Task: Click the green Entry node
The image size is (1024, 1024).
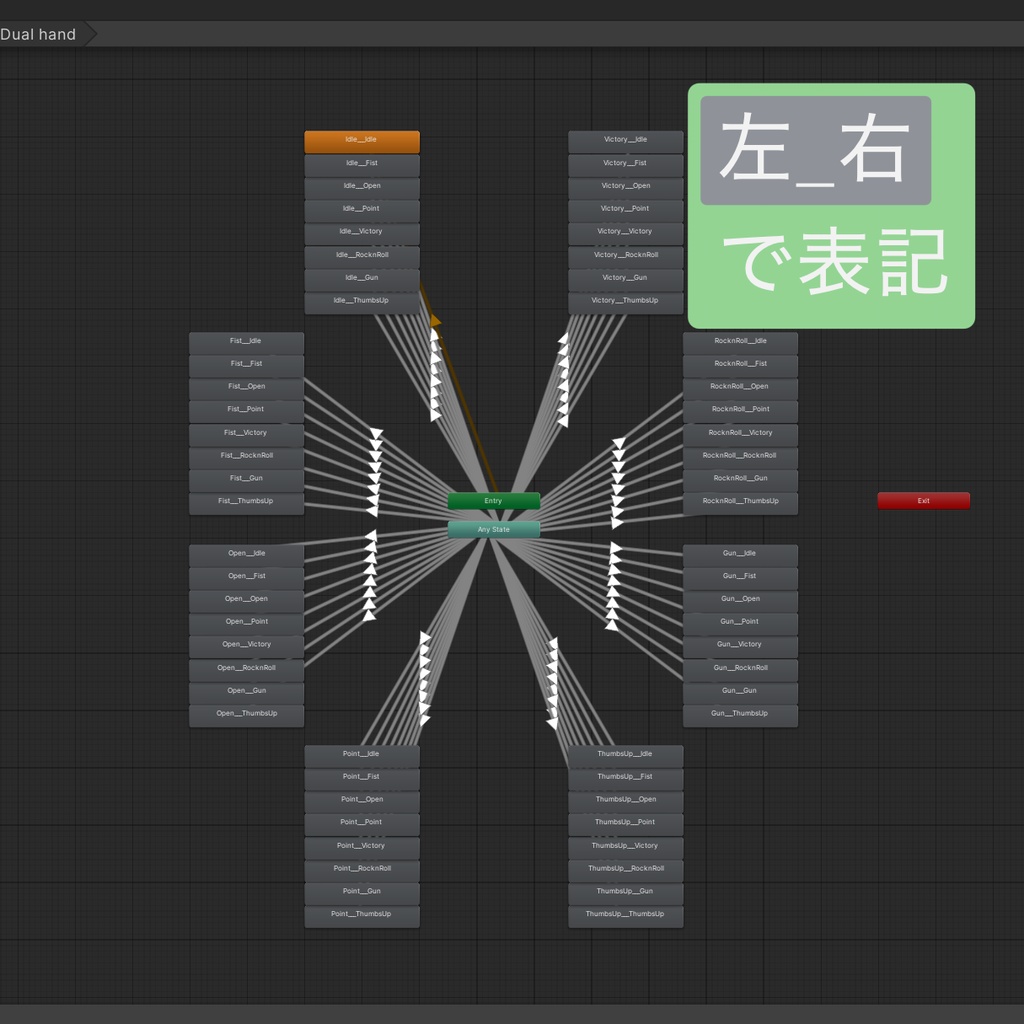Action: coord(494,501)
